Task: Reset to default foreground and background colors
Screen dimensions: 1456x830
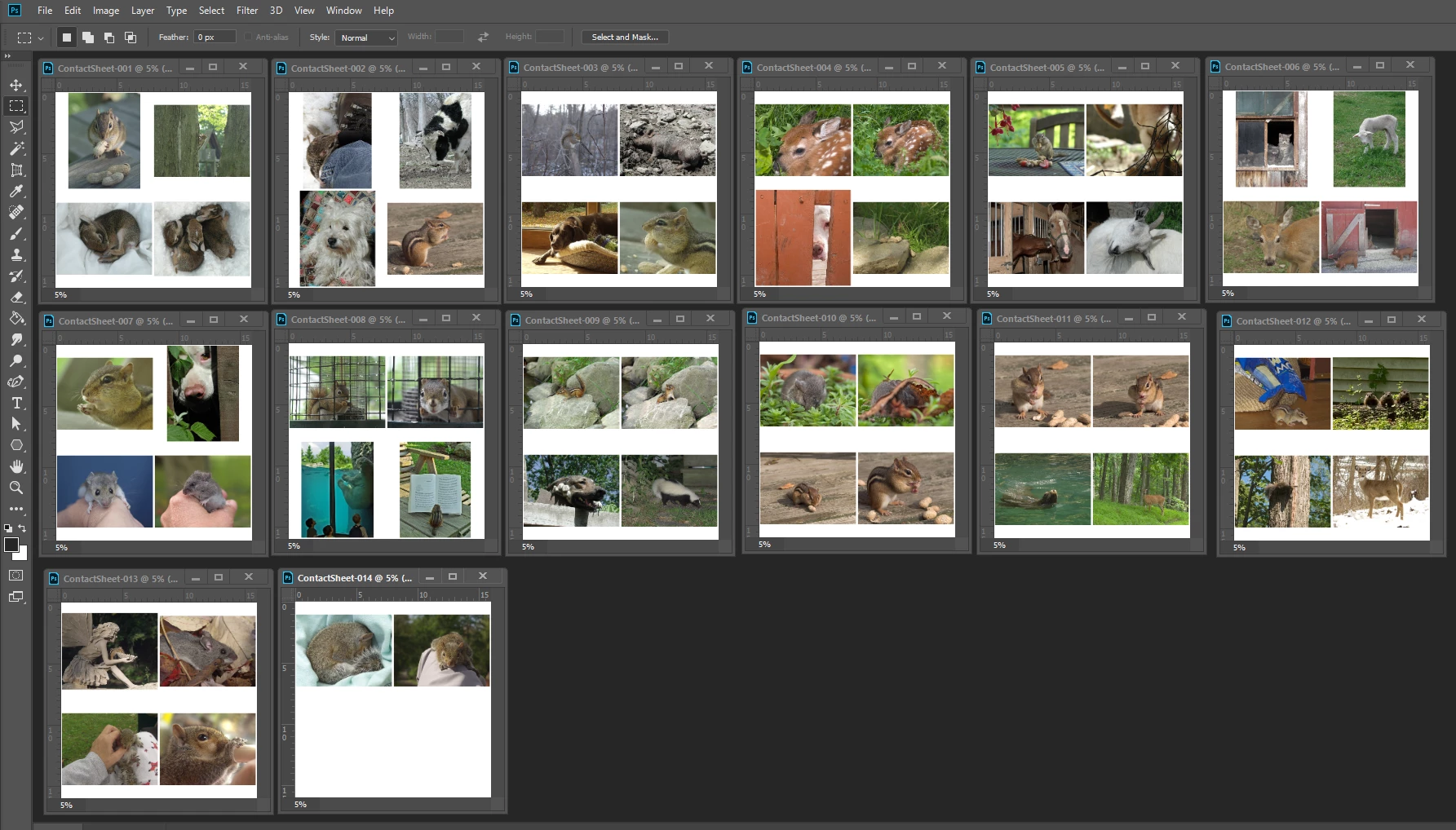Action: 8,528
